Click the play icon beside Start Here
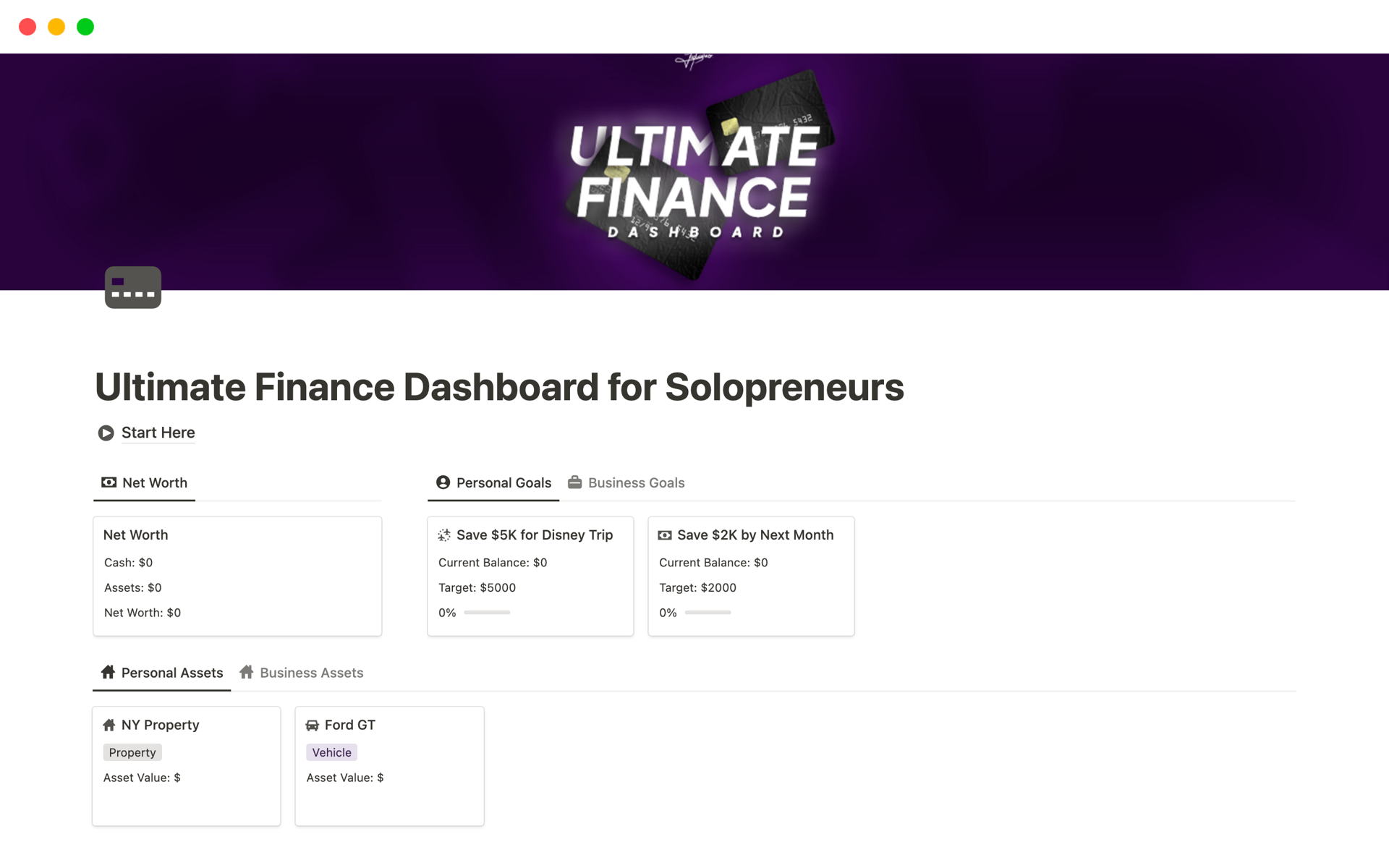 tap(106, 433)
